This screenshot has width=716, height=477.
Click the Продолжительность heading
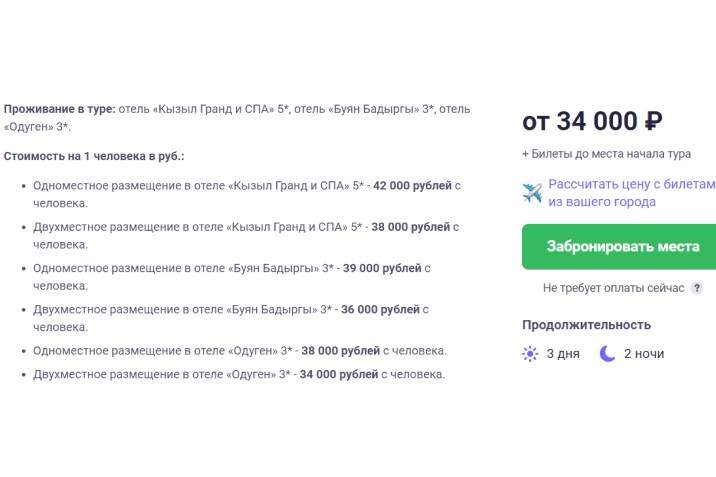click(586, 324)
